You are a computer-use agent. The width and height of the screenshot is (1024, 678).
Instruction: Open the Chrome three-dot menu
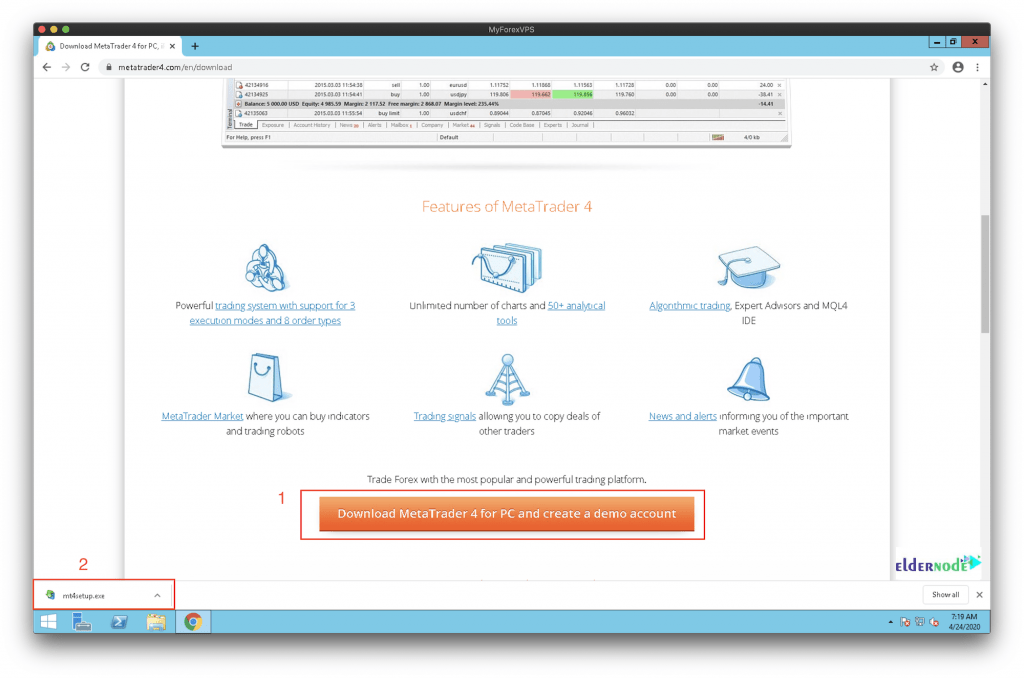(x=977, y=67)
